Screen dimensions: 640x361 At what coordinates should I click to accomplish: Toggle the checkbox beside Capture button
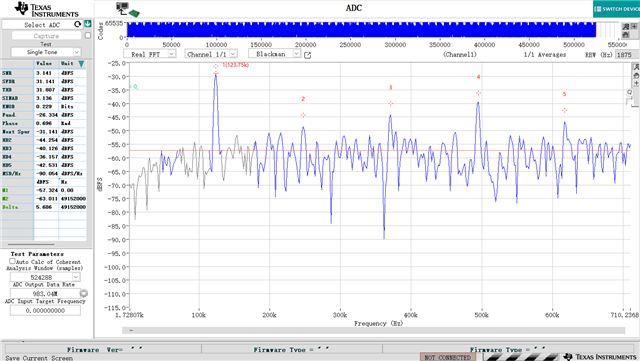[88, 36]
